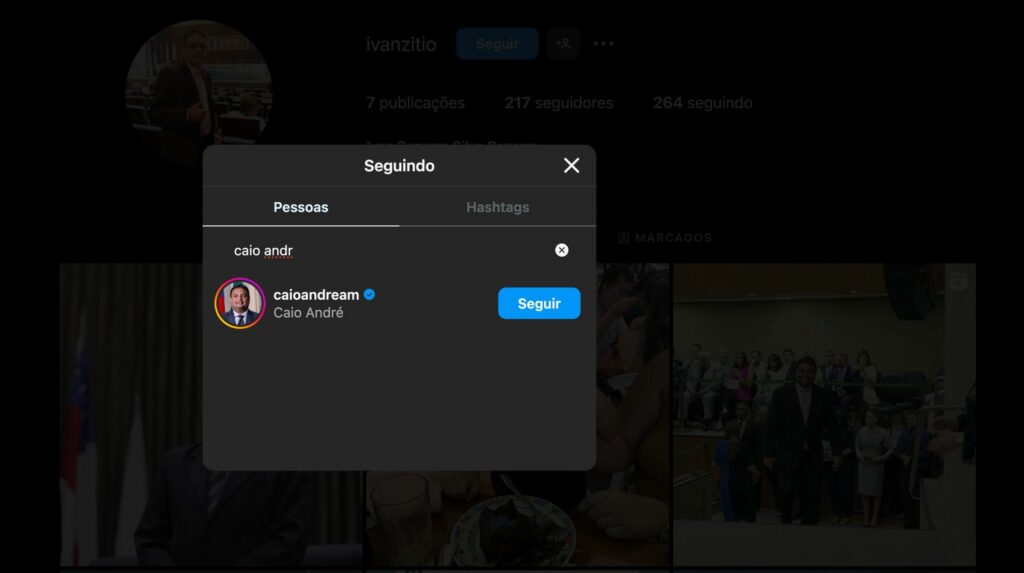
Task: Follow caioandream with the Seguir button
Action: click(x=538, y=303)
